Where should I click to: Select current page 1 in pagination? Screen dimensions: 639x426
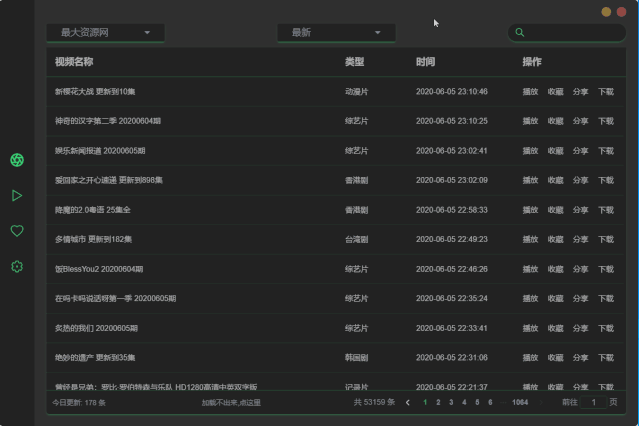coord(425,402)
